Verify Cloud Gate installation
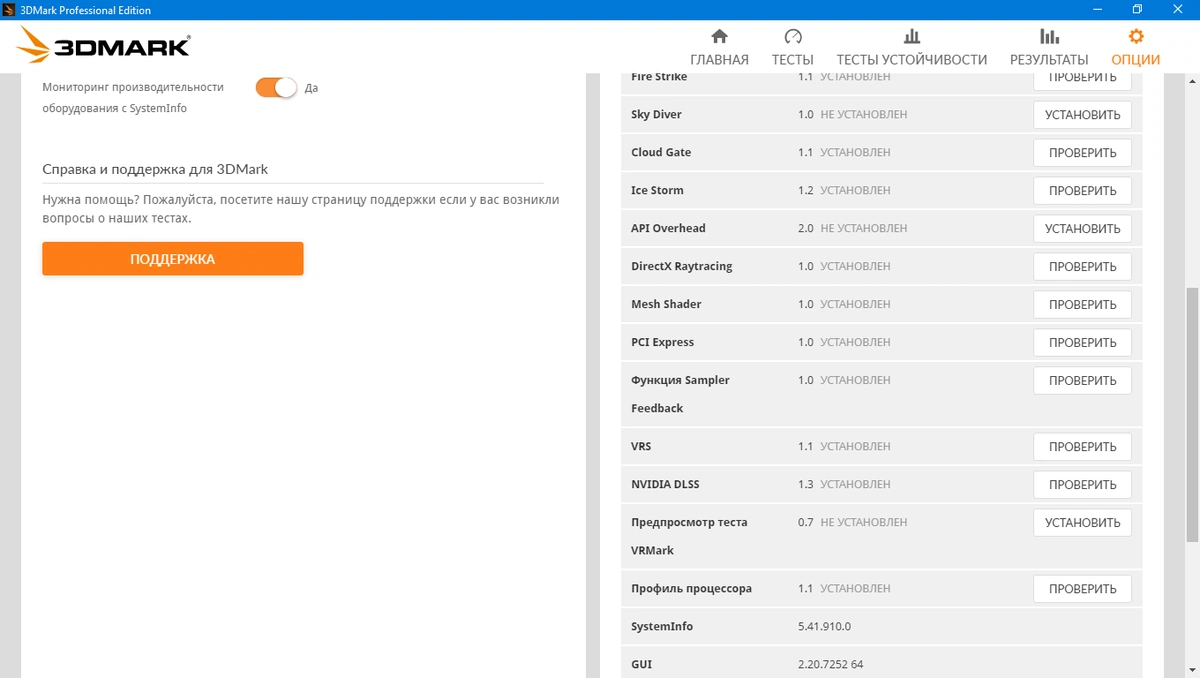1200x678 pixels. pyautogui.click(x=1082, y=153)
